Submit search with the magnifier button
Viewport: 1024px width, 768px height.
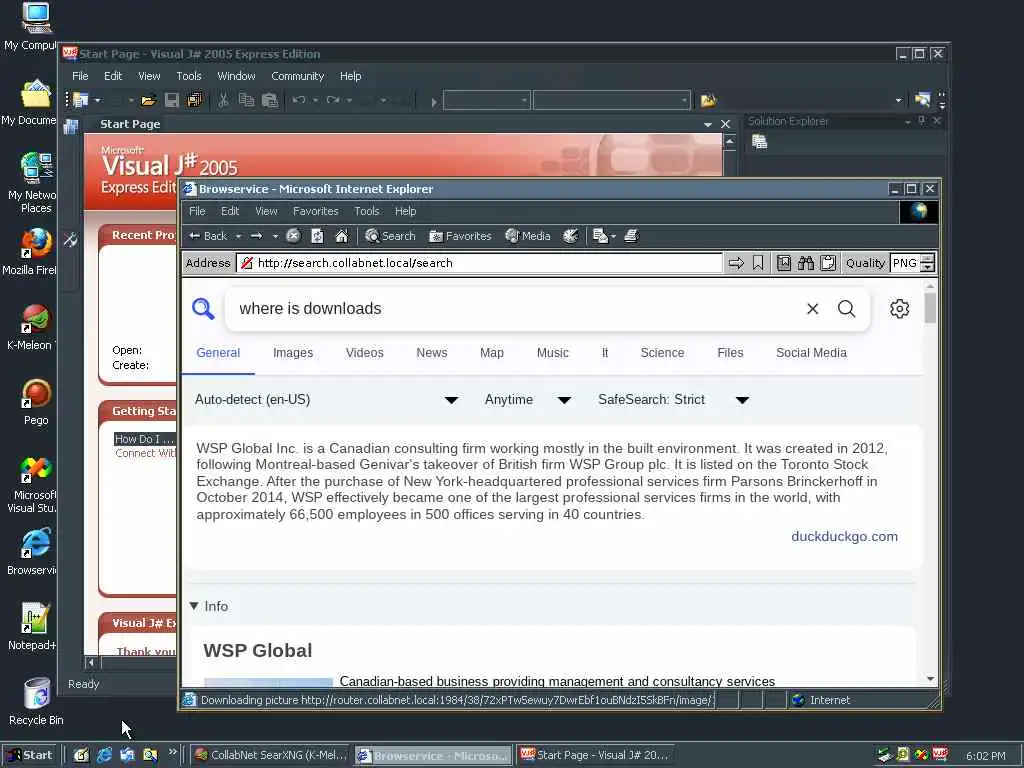(846, 309)
